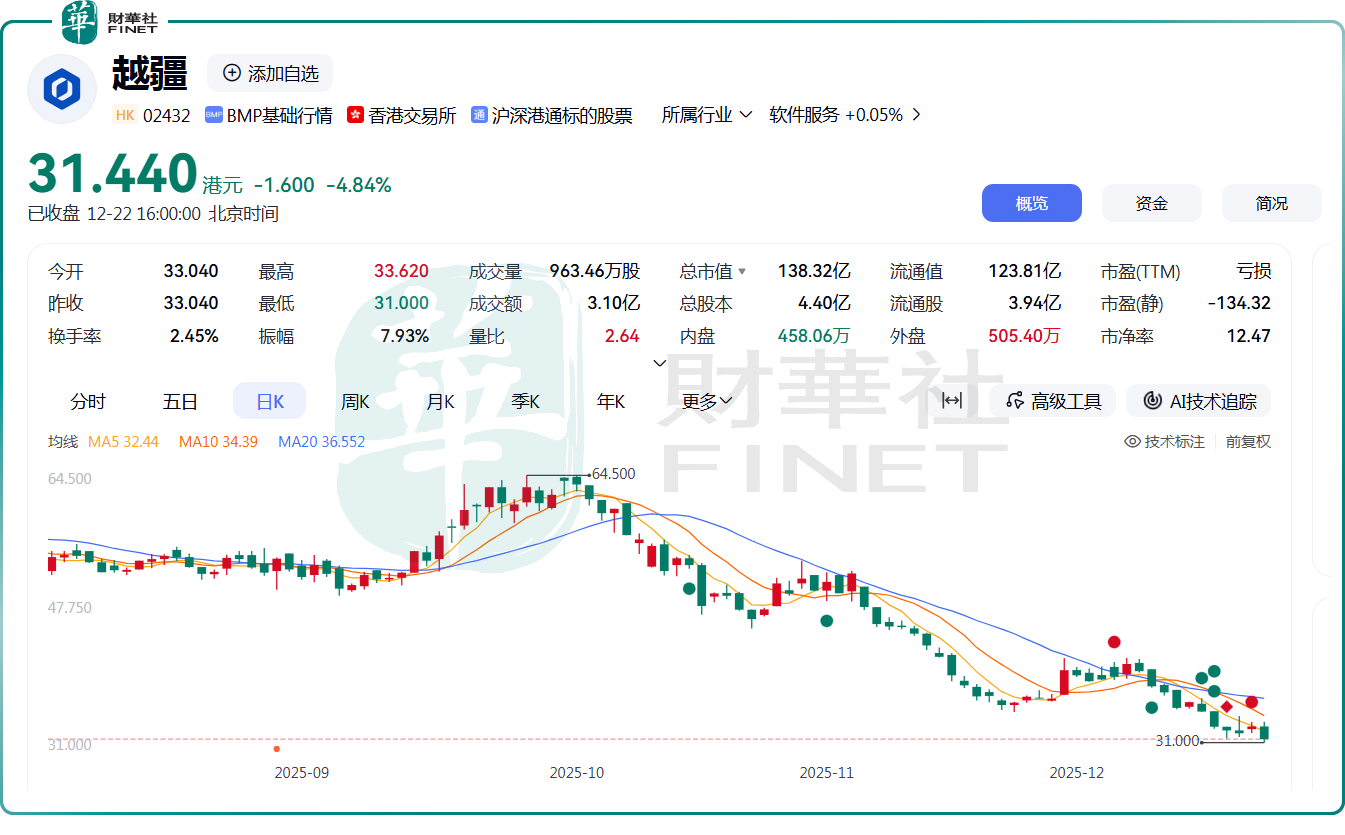Click the BMP基础行情 badge
Viewport: 1345px width, 835px height.
pyautogui.click(x=269, y=115)
